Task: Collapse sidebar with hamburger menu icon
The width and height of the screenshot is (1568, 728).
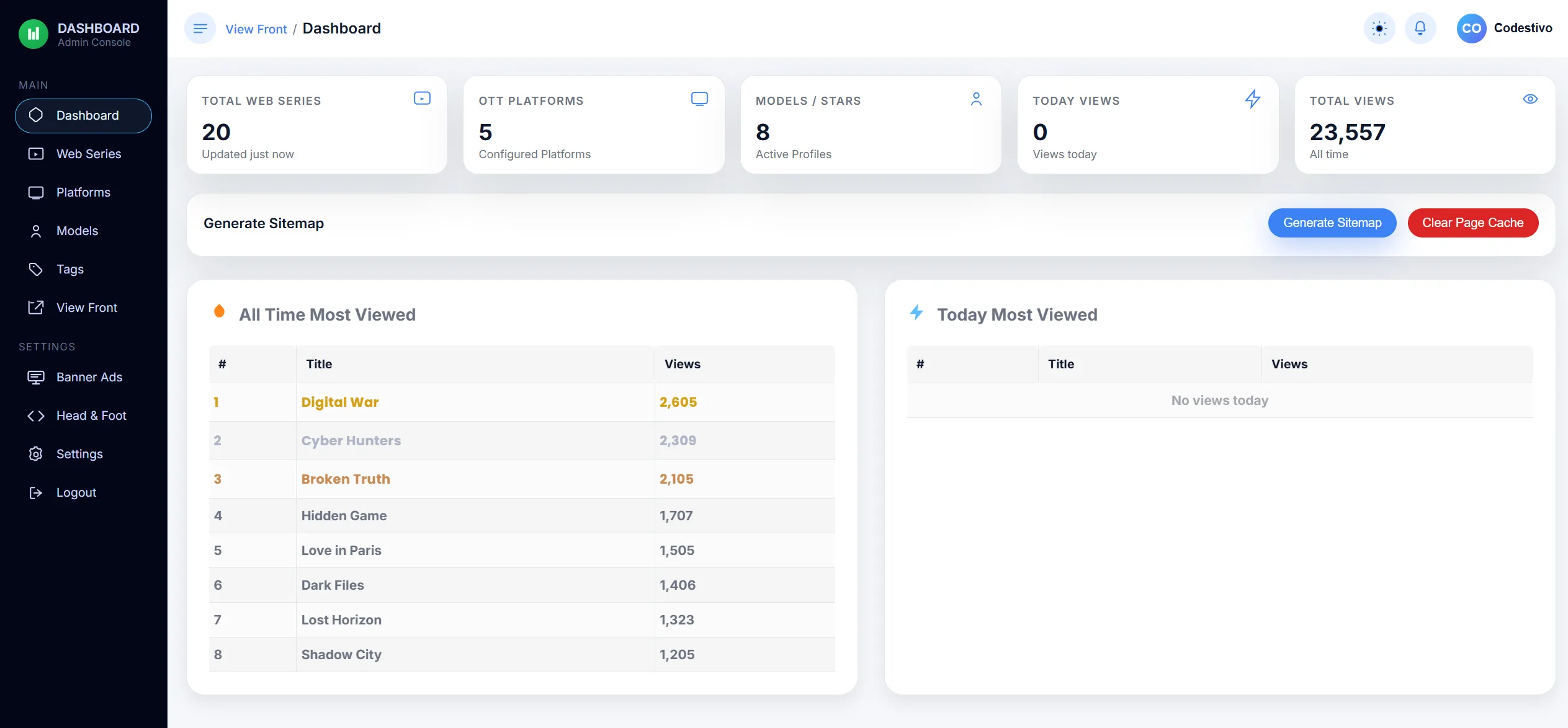Action: point(200,29)
